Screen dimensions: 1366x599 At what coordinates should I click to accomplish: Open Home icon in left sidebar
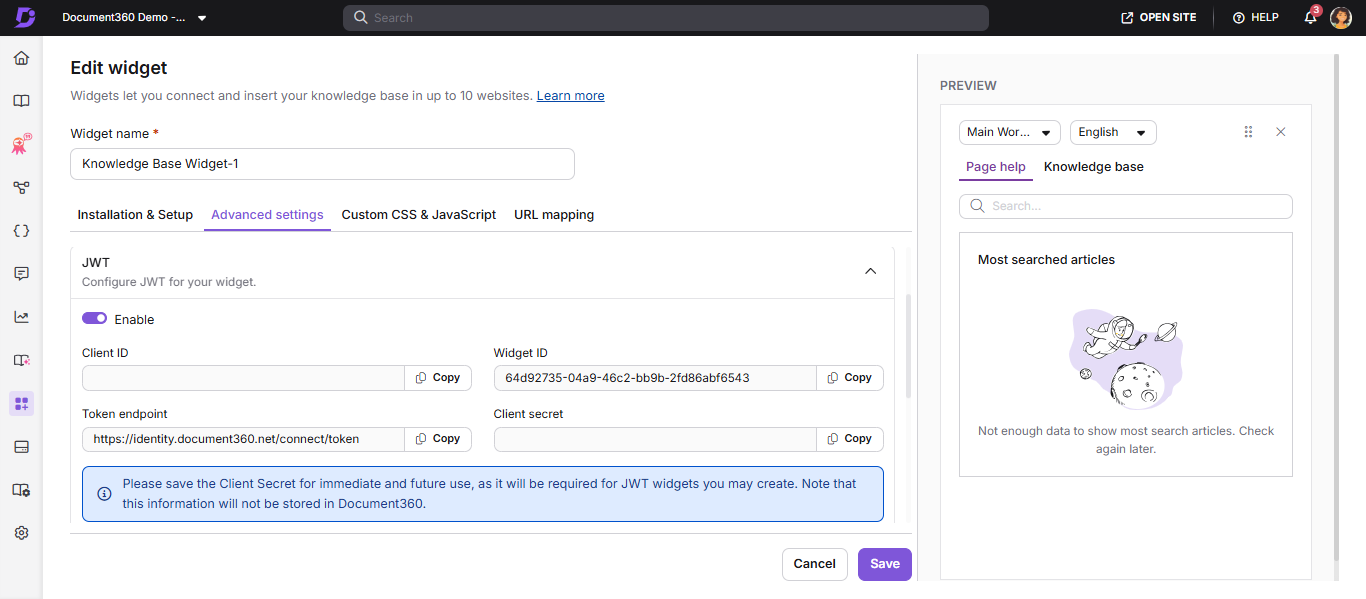tap(21, 58)
